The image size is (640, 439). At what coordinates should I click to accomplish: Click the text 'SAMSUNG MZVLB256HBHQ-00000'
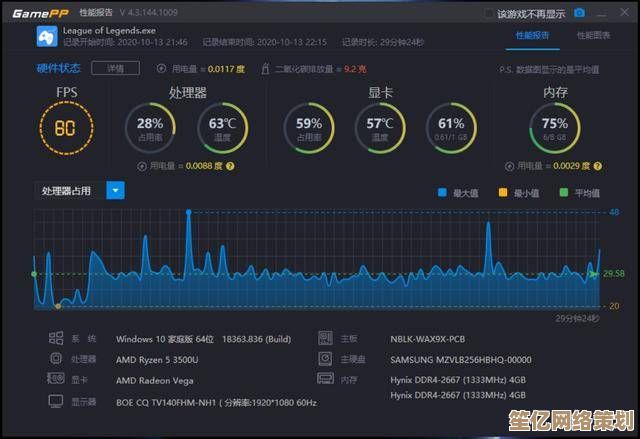tap(461, 360)
